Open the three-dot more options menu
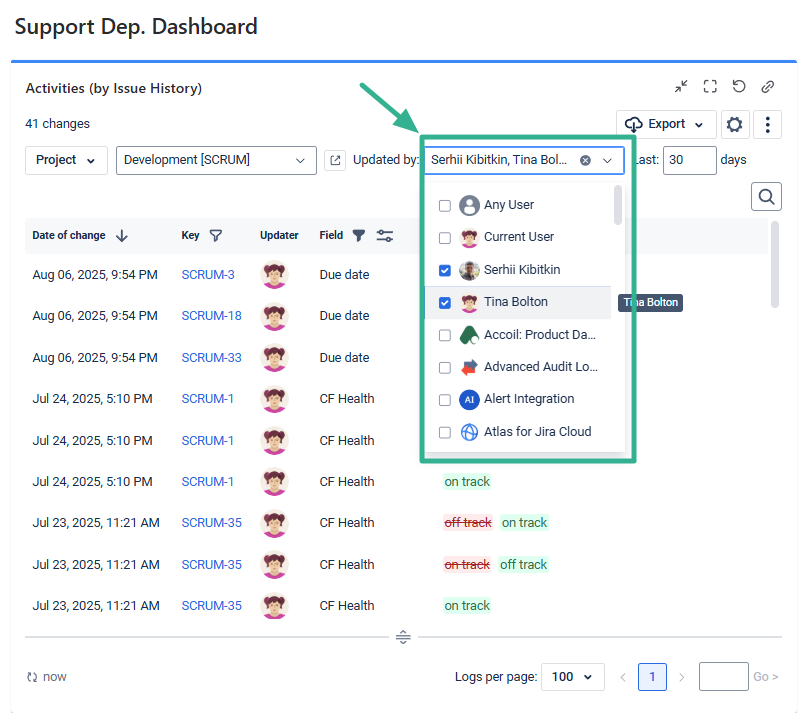Viewport: 811px width, 713px height. [767, 125]
